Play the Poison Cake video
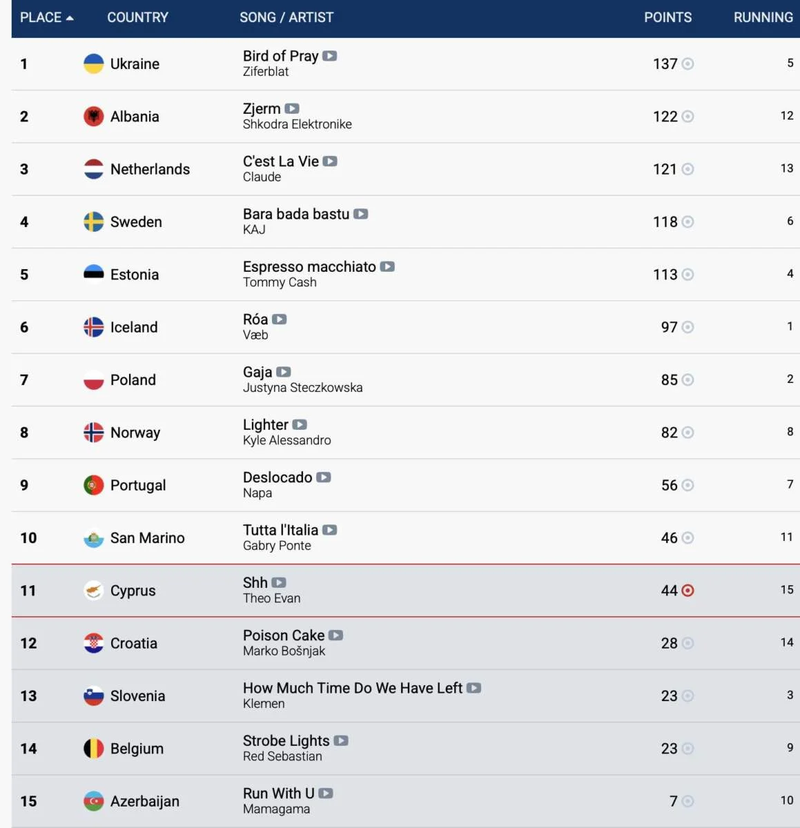This screenshot has height=828, width=800. [336, 635]
